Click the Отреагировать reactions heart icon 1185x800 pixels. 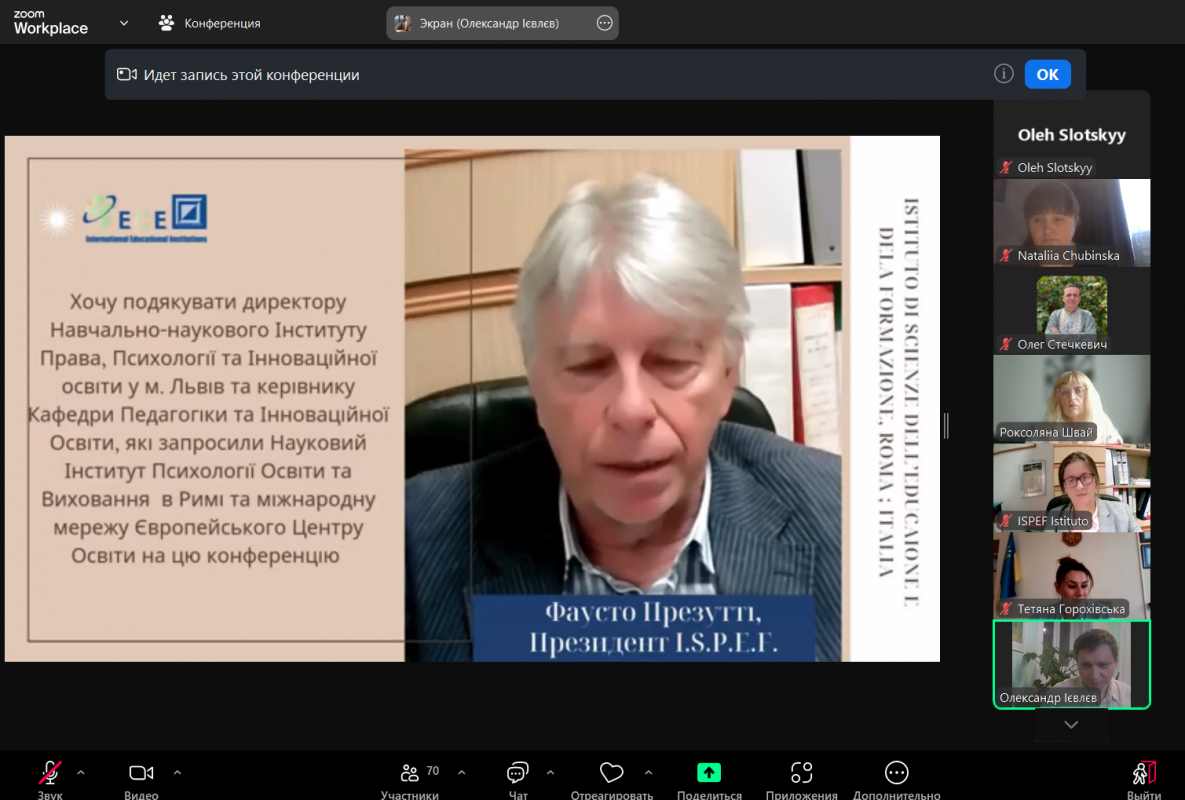611,773
